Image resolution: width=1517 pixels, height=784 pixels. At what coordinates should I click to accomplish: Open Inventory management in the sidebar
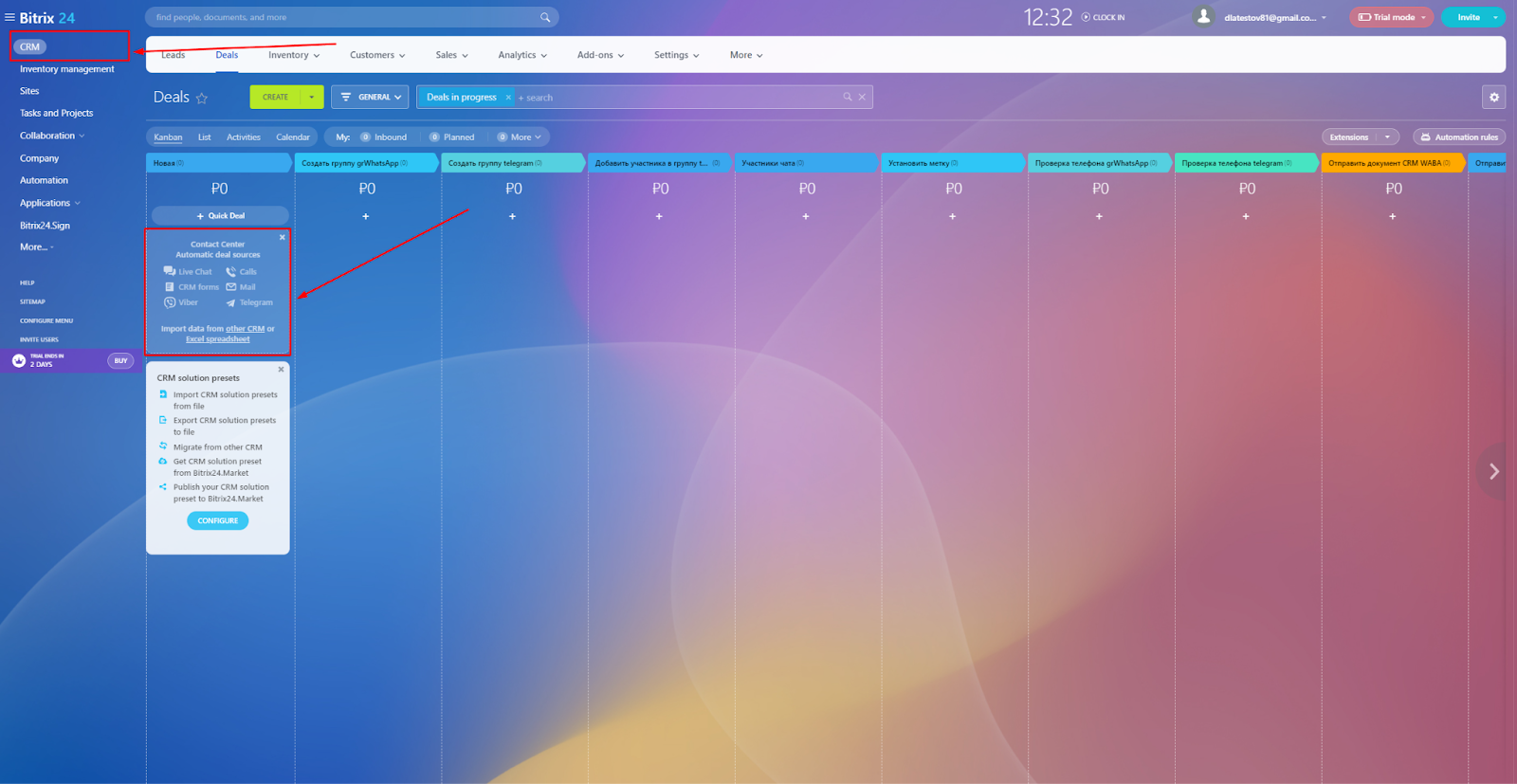click(66, 69)
